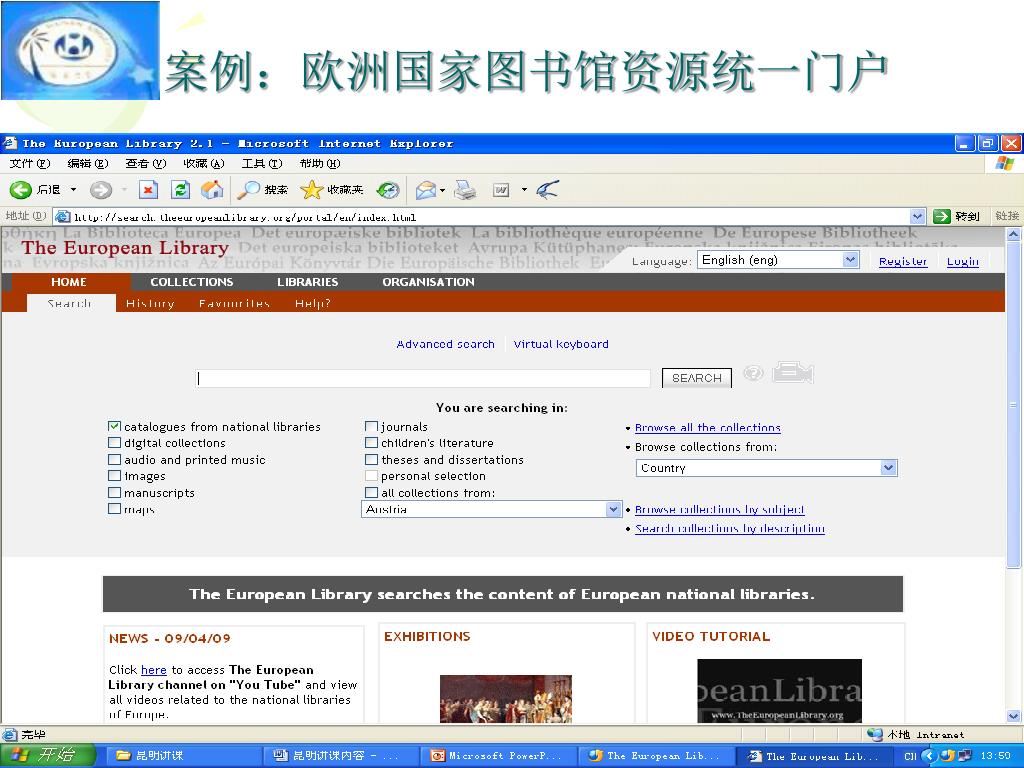The width and height of the screenshot is (1024, 768).
Task: Open the History clock icon
Action: tap(388, 190)
